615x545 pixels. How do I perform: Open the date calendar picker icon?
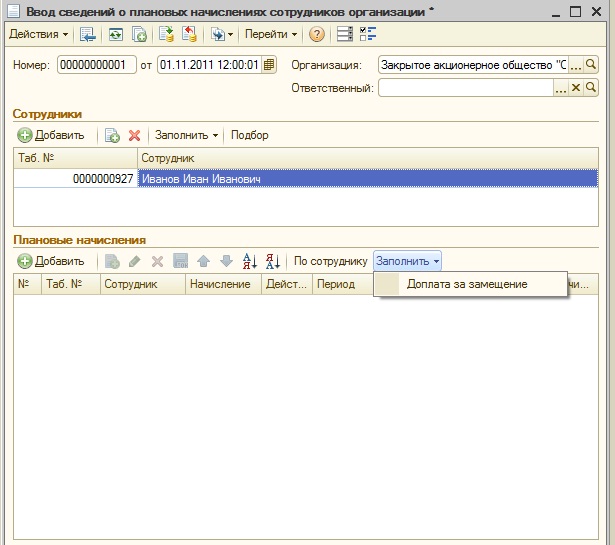(269, 65)
